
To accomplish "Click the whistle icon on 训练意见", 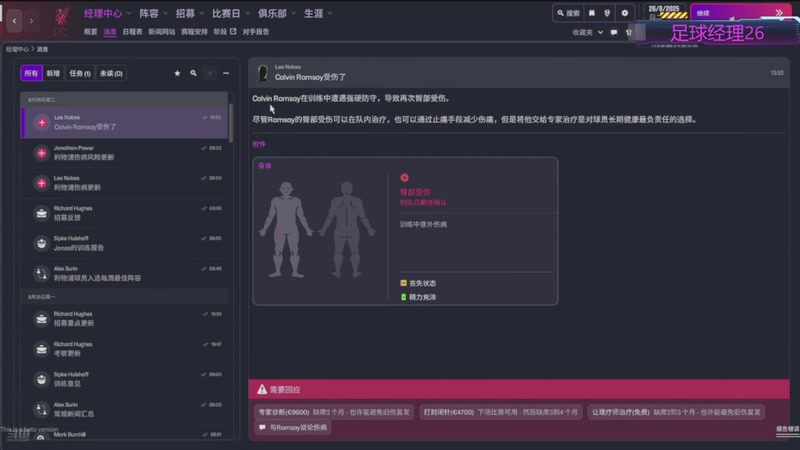I will [41, 379].
